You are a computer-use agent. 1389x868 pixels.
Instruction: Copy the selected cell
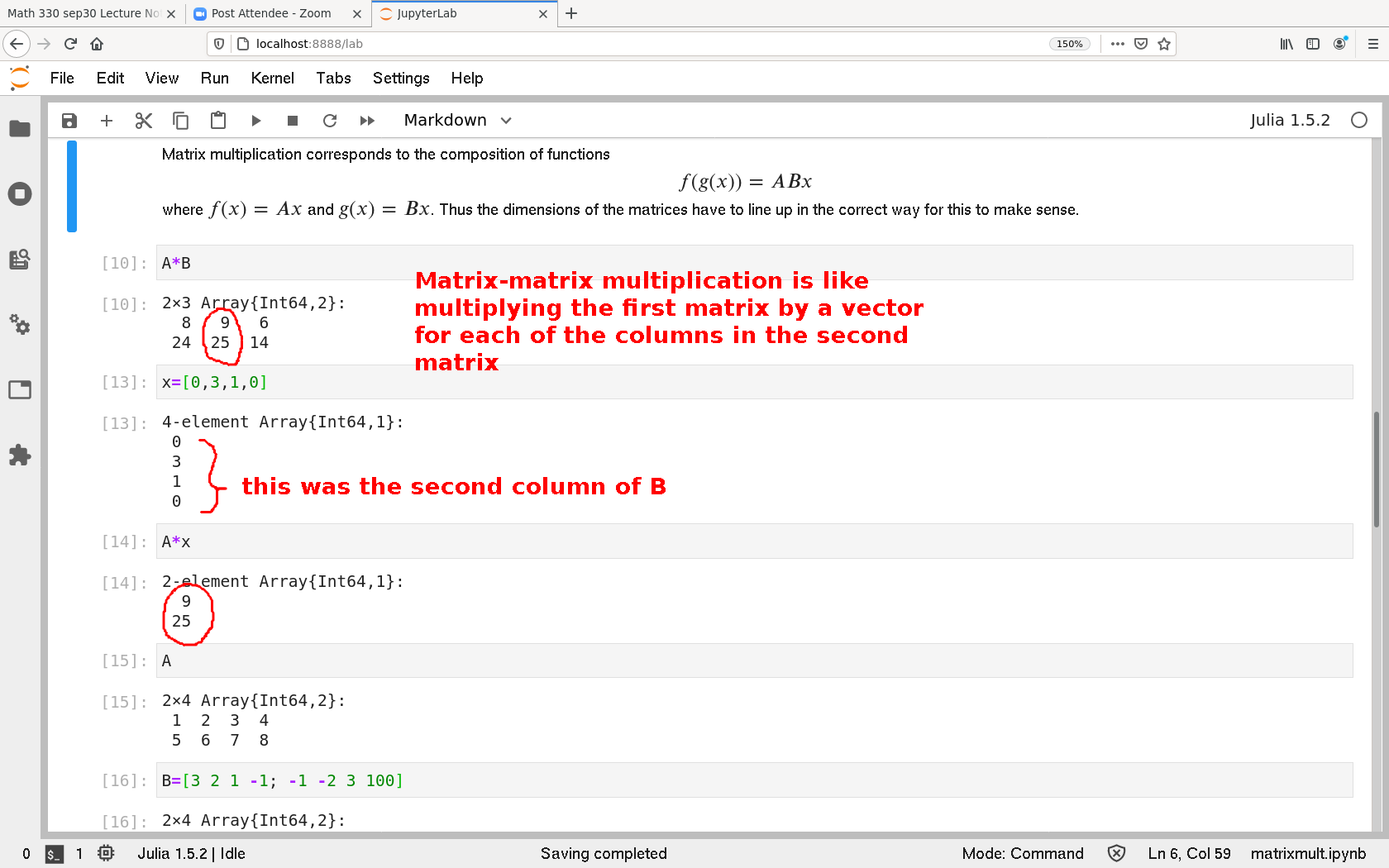click(x=180, y=121)
